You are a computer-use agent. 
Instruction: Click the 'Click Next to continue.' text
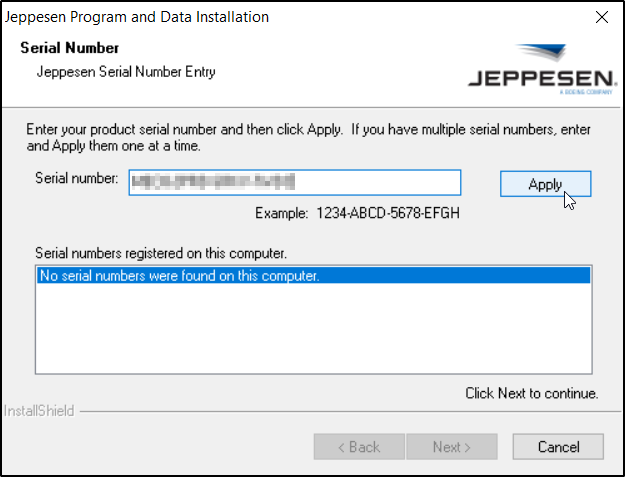point(531,393)
